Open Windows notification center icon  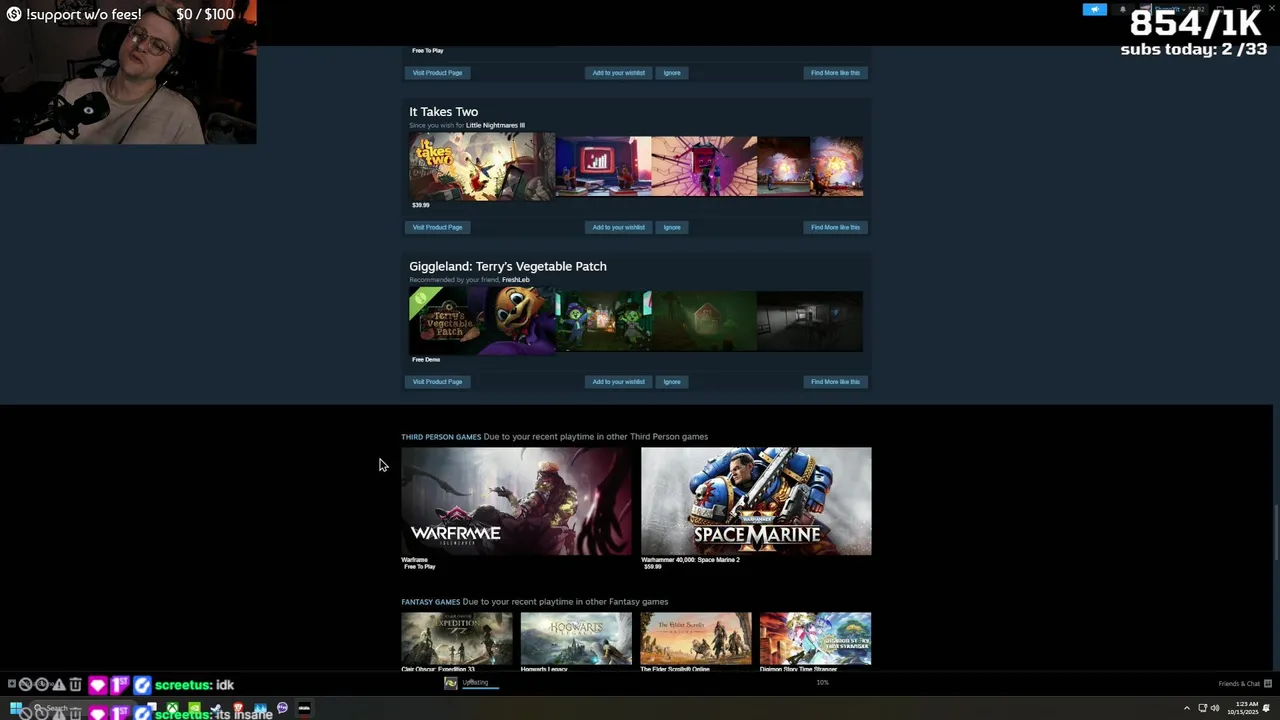click(x=1267, y=709)
